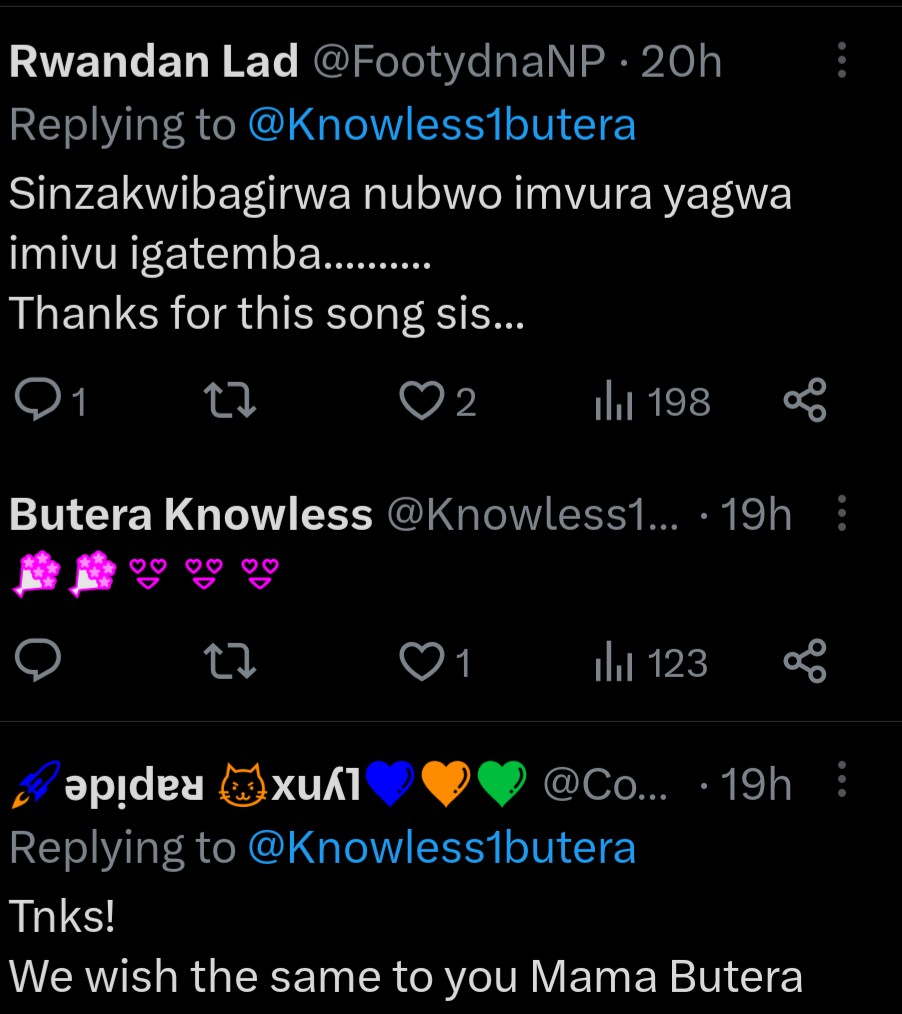
Task: Retweet Rwandan Lad's tweet
Action: click(230, 401)
